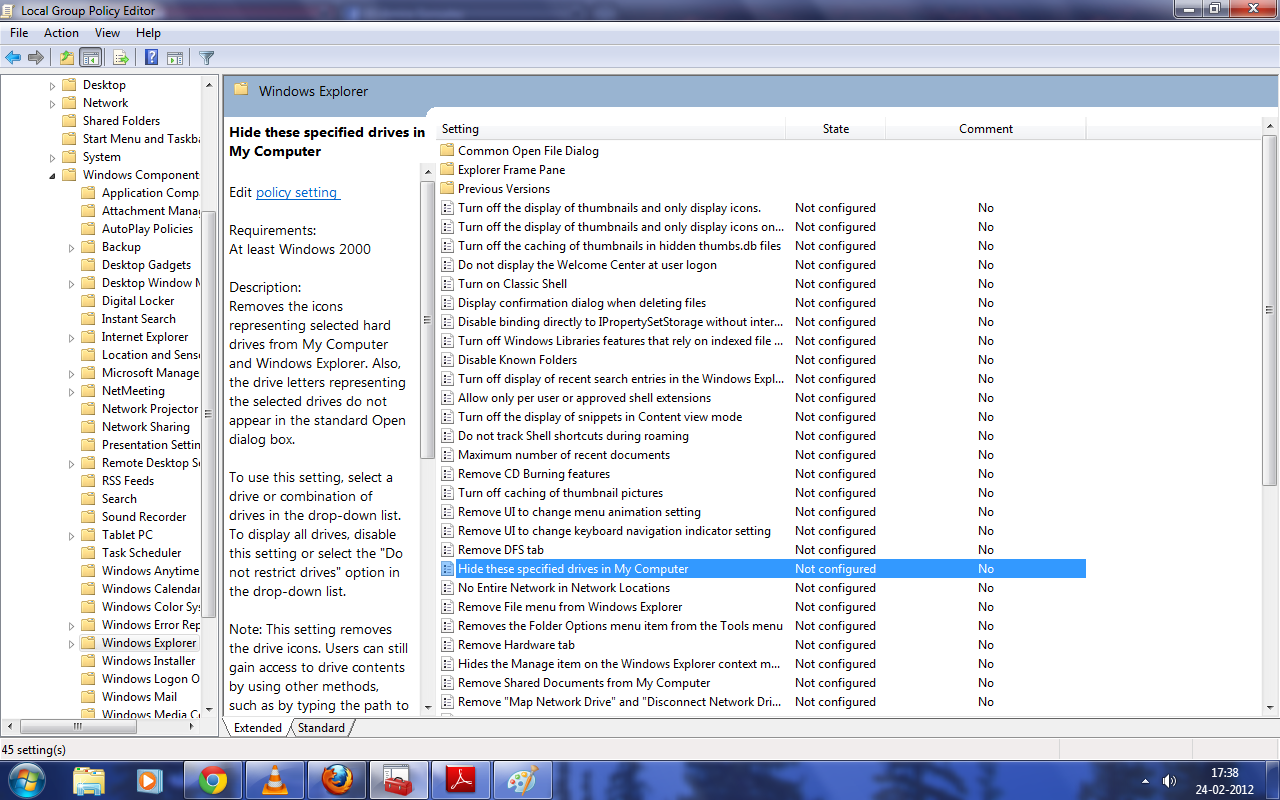Open Google Chrome from the taskbar
Image resolution: width=1280 pixels, height=800 pixels.
coord(213,780)
